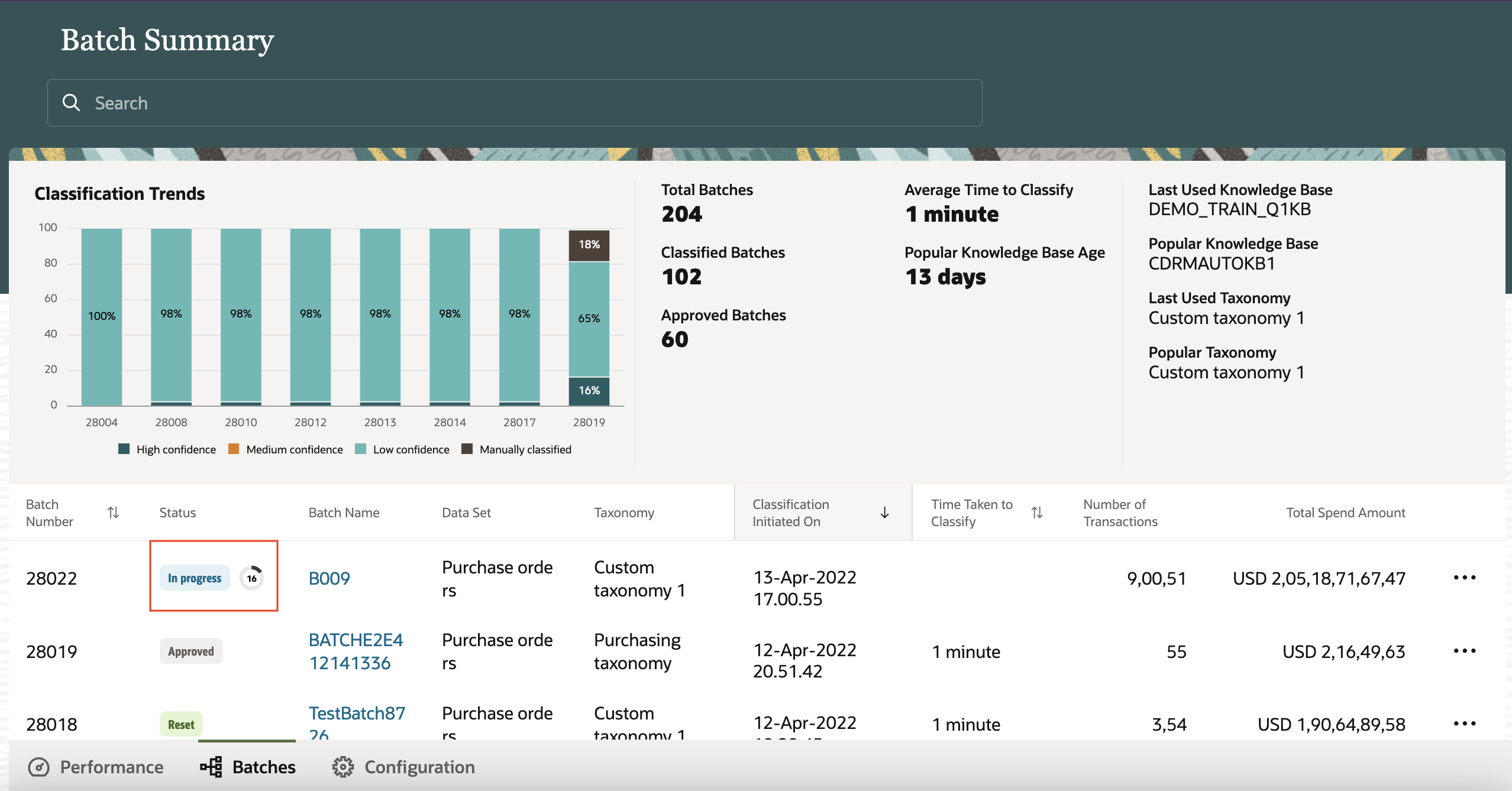1512x791 pixels.
Task: Click into the Search input field
Action: (x=532, y=103)
